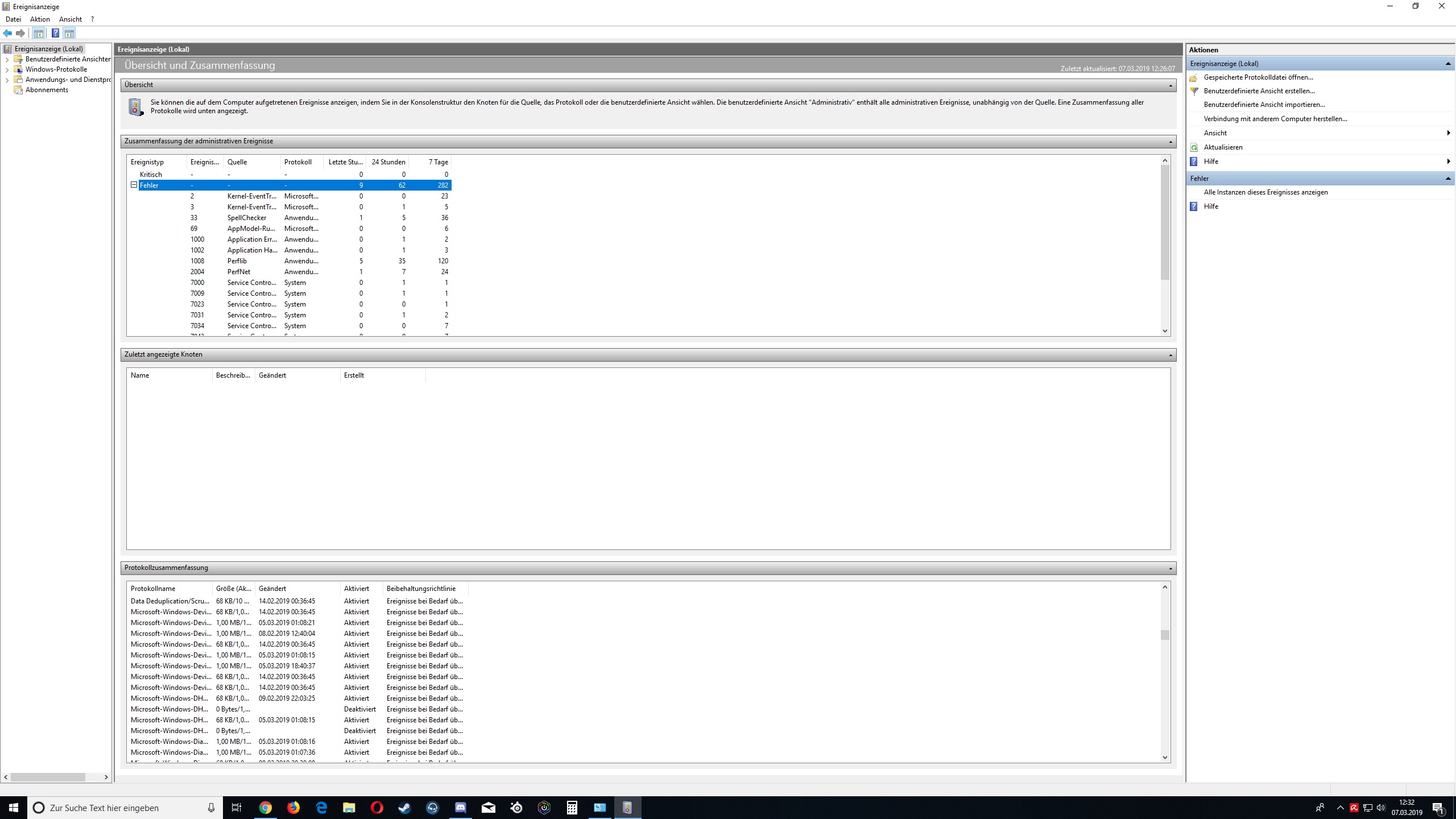
Task: Click the back arrow toolbar icon
Action: pyautogui.click(x=7, y=33)
